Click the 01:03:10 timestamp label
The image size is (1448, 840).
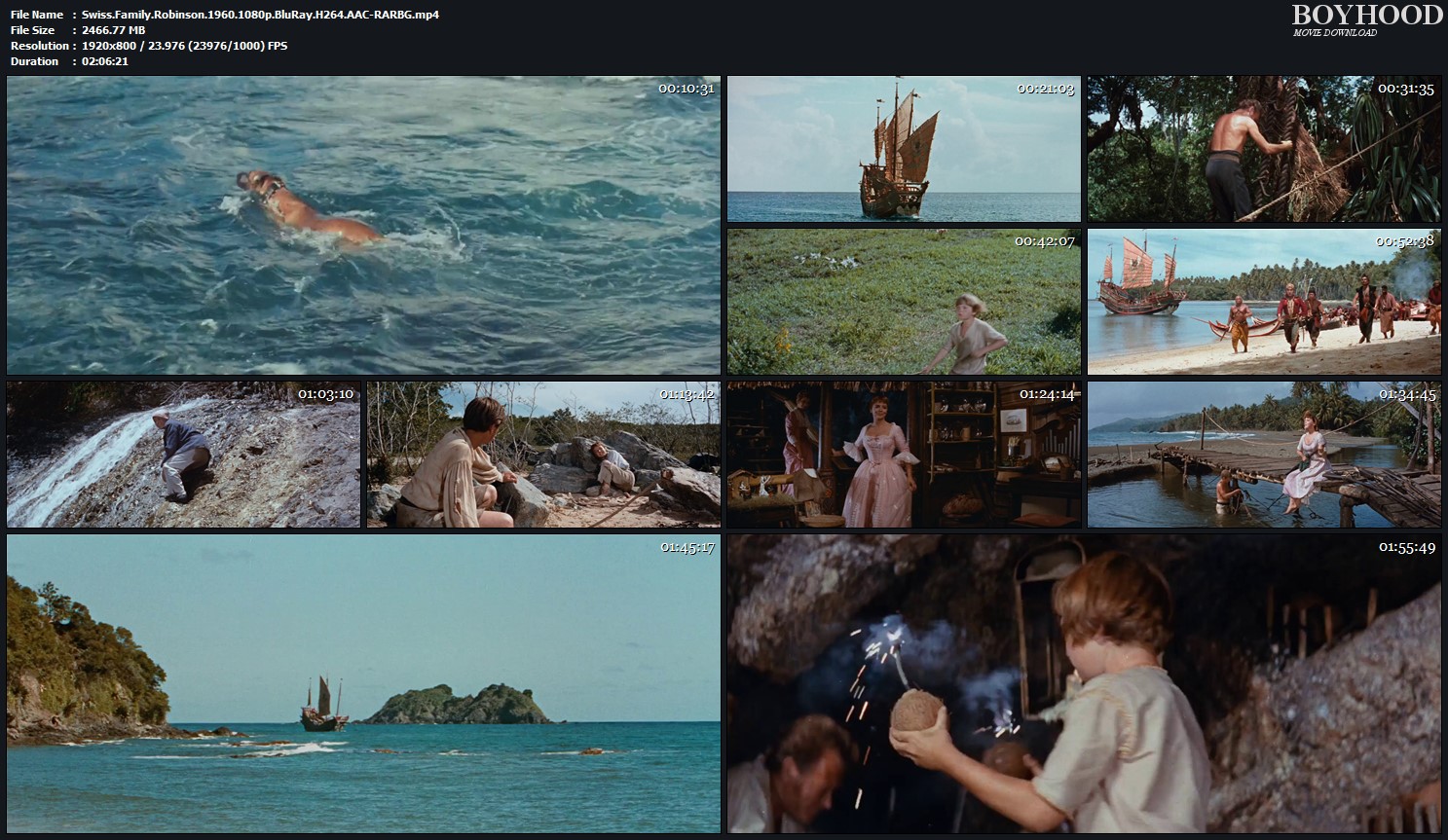(325, 394)
